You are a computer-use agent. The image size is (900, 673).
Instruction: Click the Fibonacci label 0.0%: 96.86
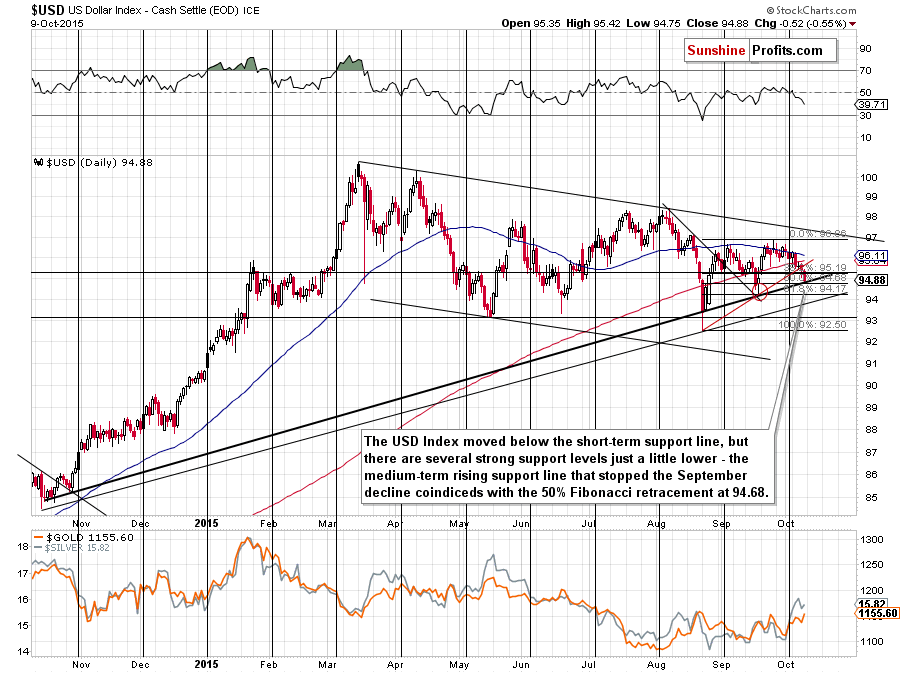(818, 234)
